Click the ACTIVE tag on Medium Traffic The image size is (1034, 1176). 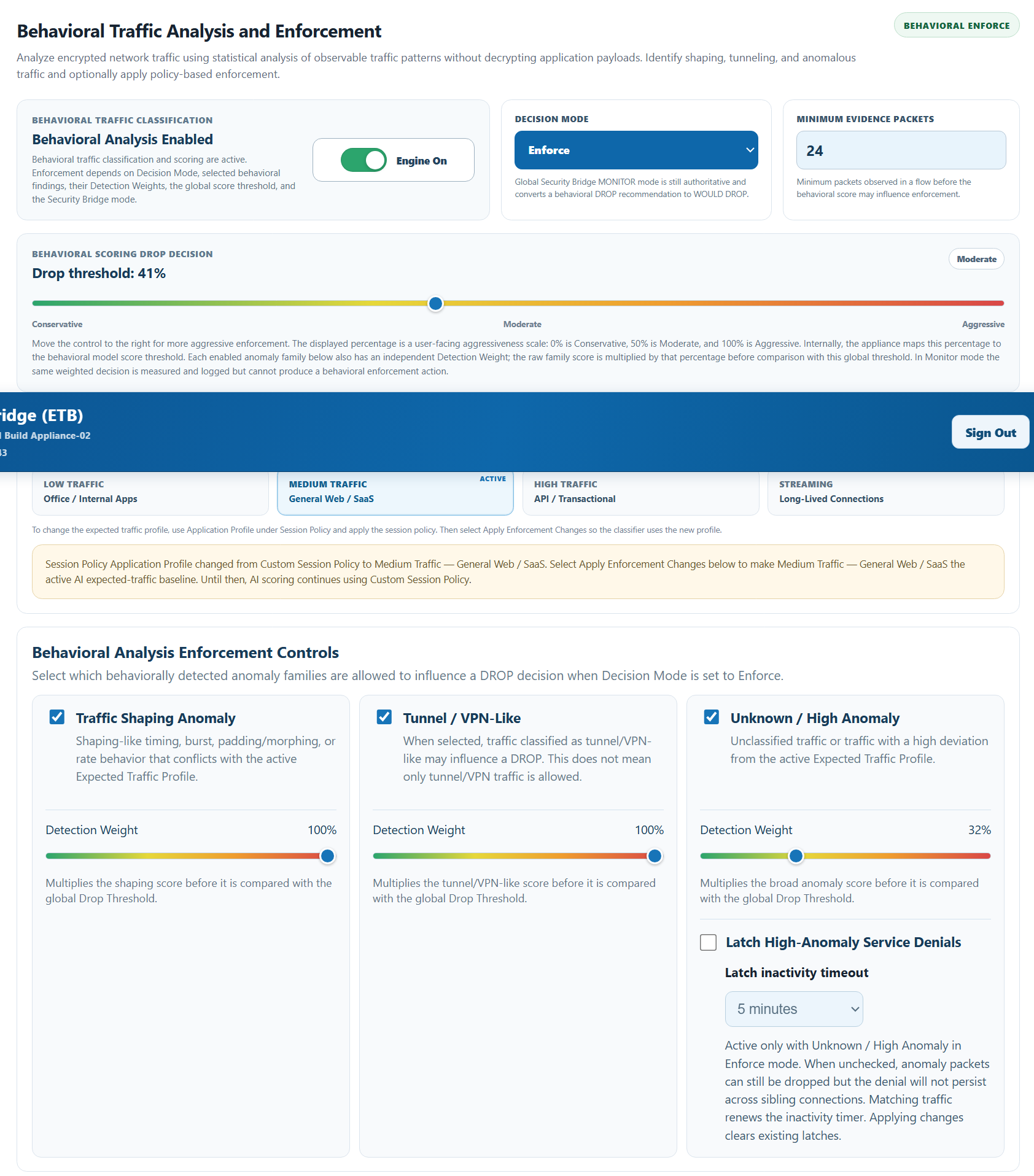coord(492,479)
